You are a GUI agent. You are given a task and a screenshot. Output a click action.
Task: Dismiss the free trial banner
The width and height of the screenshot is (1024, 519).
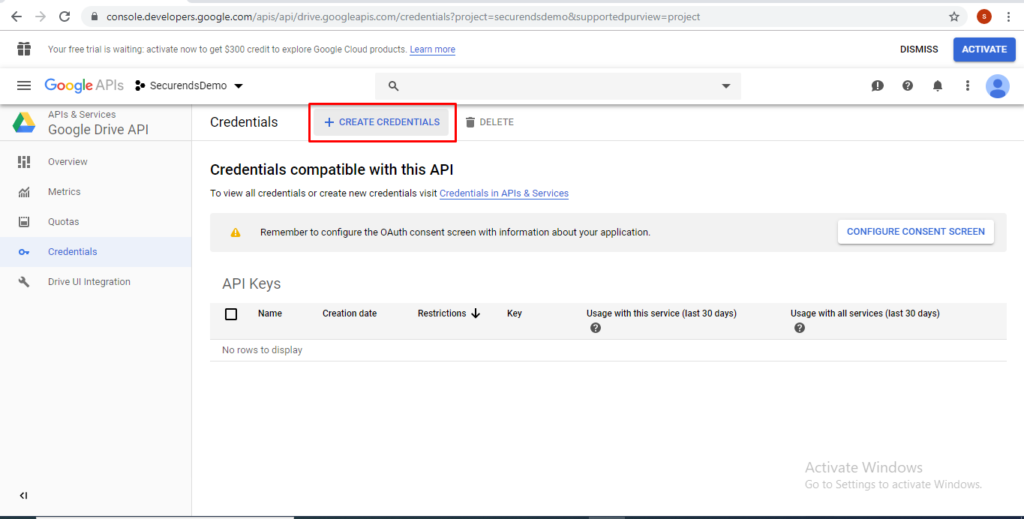(919, 50)
